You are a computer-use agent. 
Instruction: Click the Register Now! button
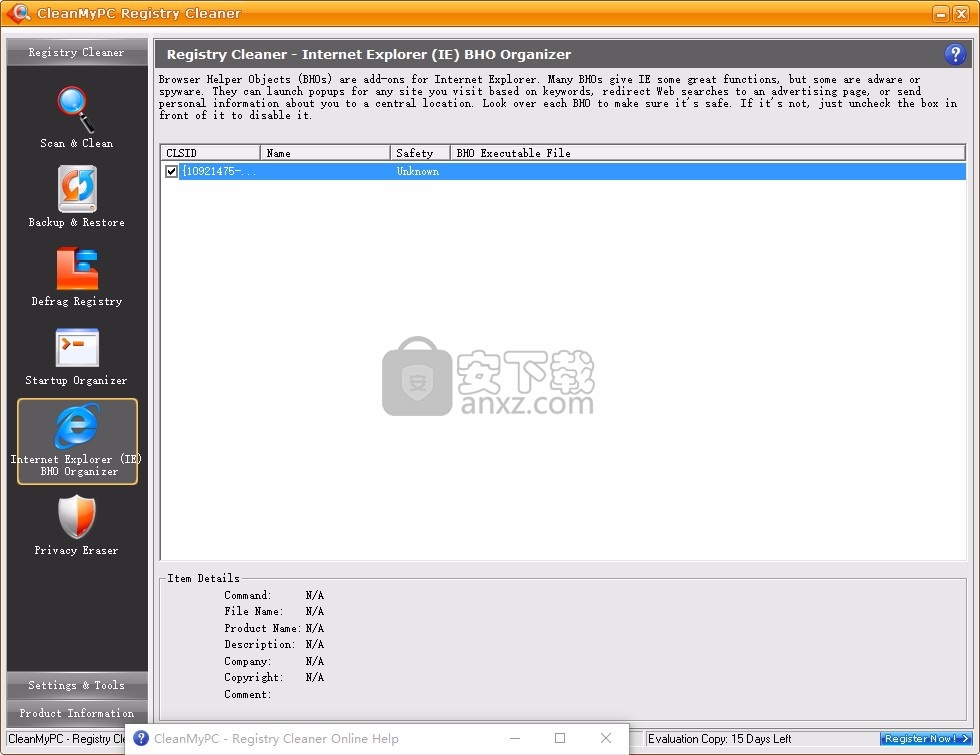[926, 739]
